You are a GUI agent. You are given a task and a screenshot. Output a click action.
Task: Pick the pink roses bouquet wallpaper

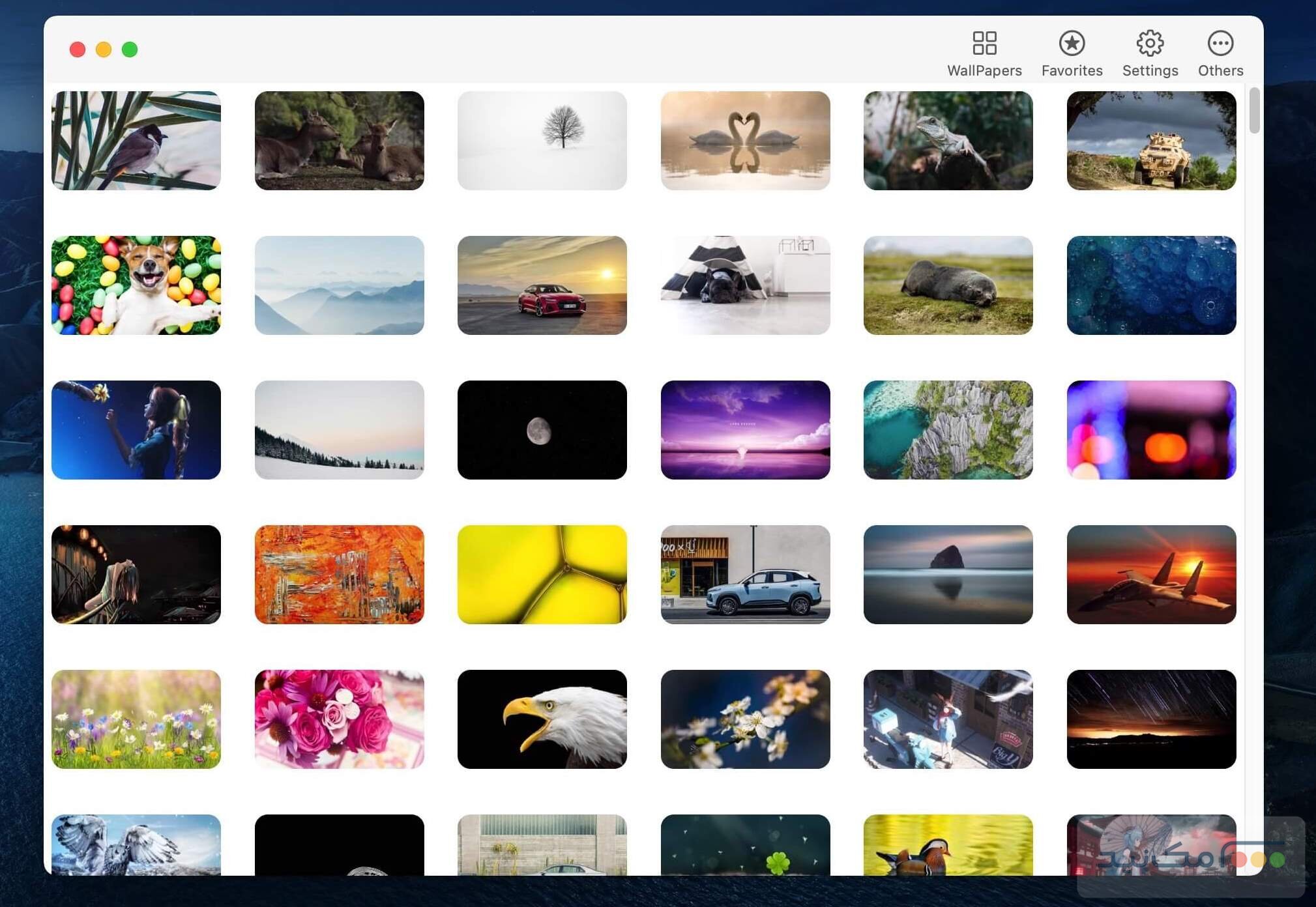[x=339, y=719]
